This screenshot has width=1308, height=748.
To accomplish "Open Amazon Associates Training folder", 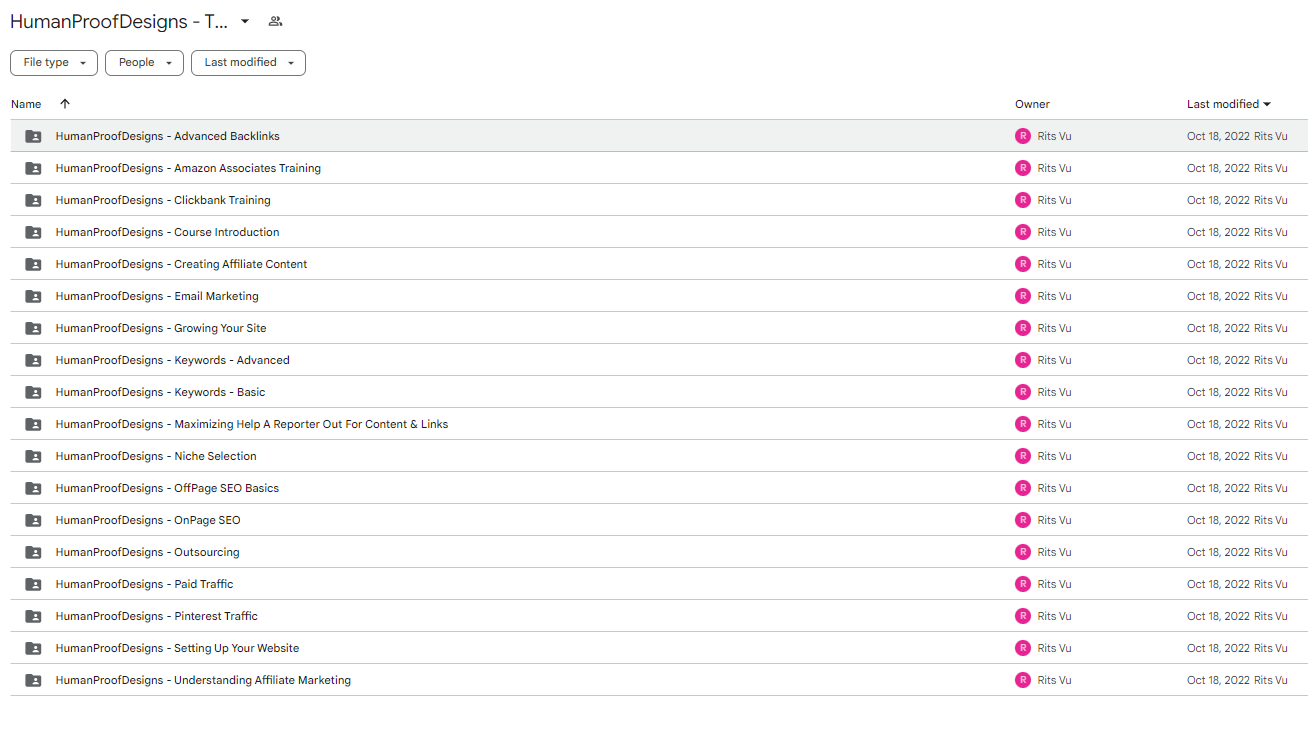I will 188,168.
